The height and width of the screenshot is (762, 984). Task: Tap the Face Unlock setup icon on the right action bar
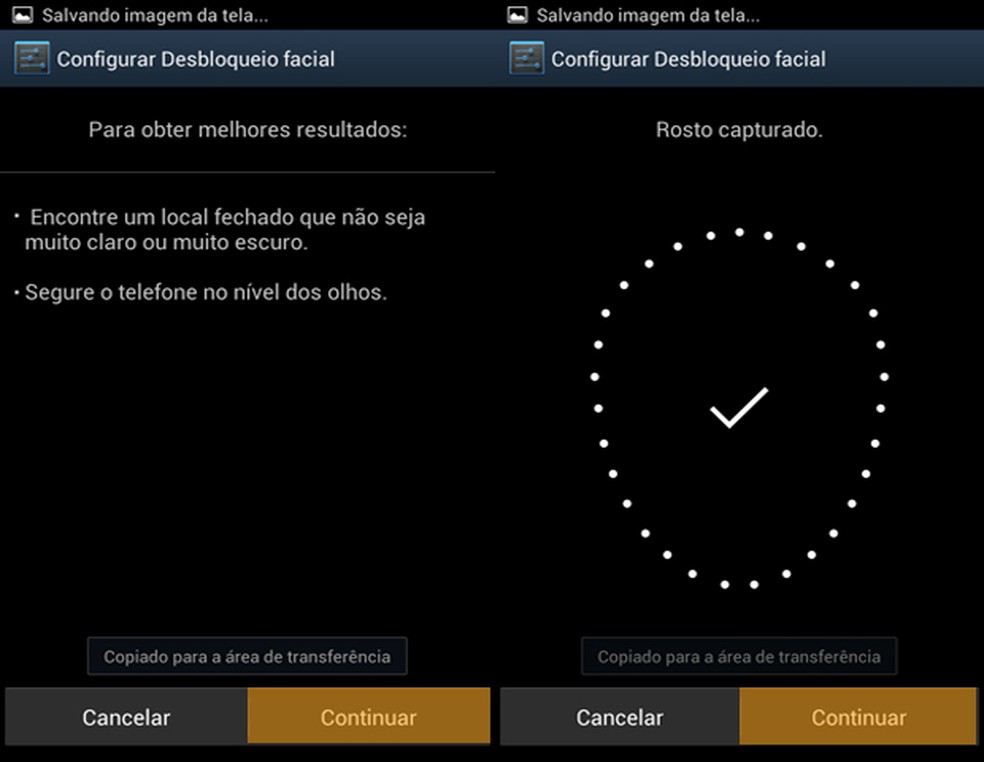click(525, 57)
